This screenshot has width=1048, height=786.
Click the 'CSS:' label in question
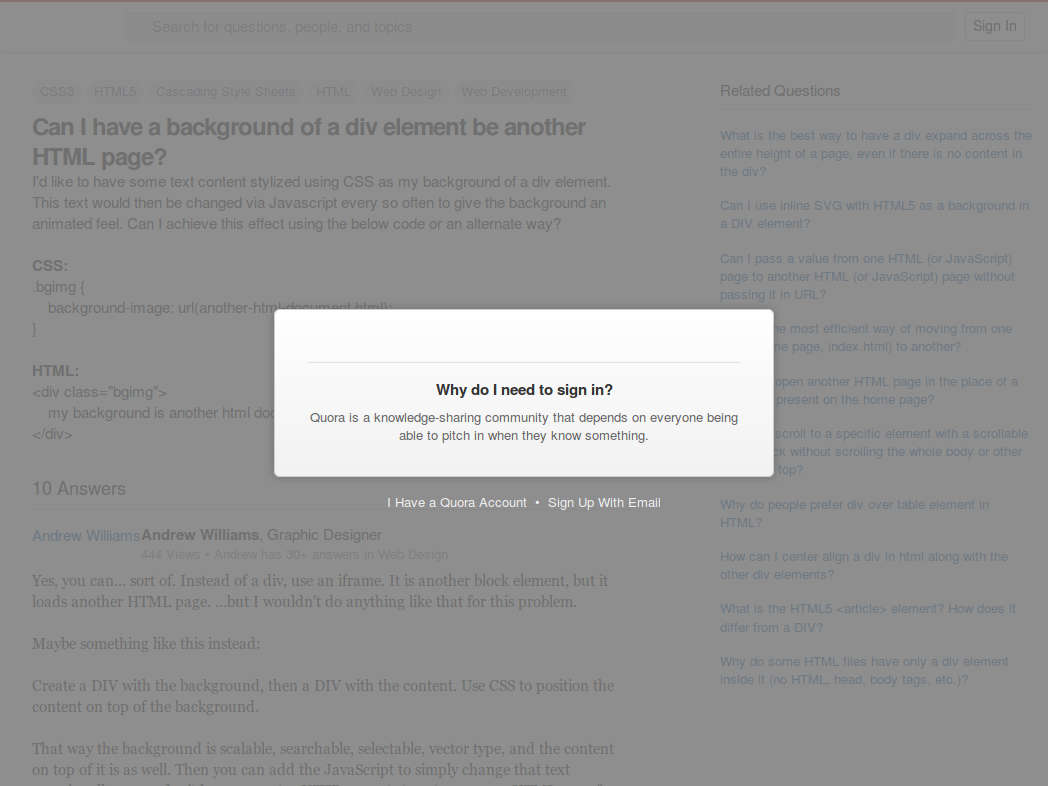(50, 266)
